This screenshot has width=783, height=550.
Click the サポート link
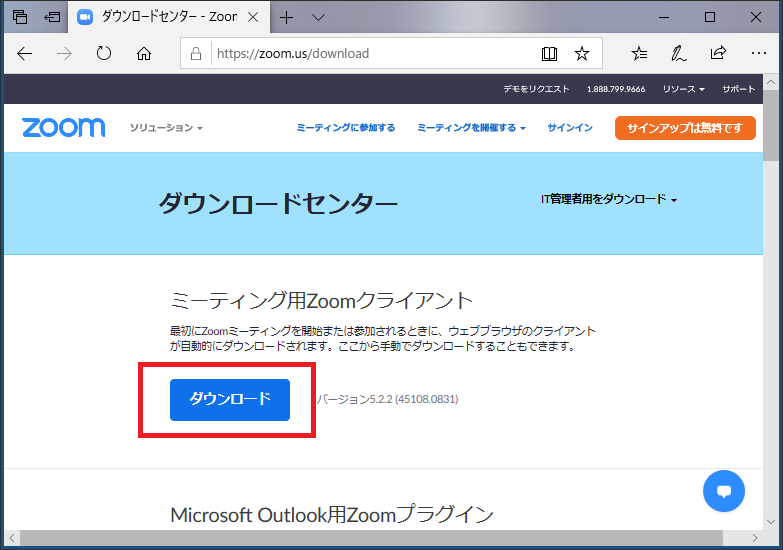(x=739, y=89)
